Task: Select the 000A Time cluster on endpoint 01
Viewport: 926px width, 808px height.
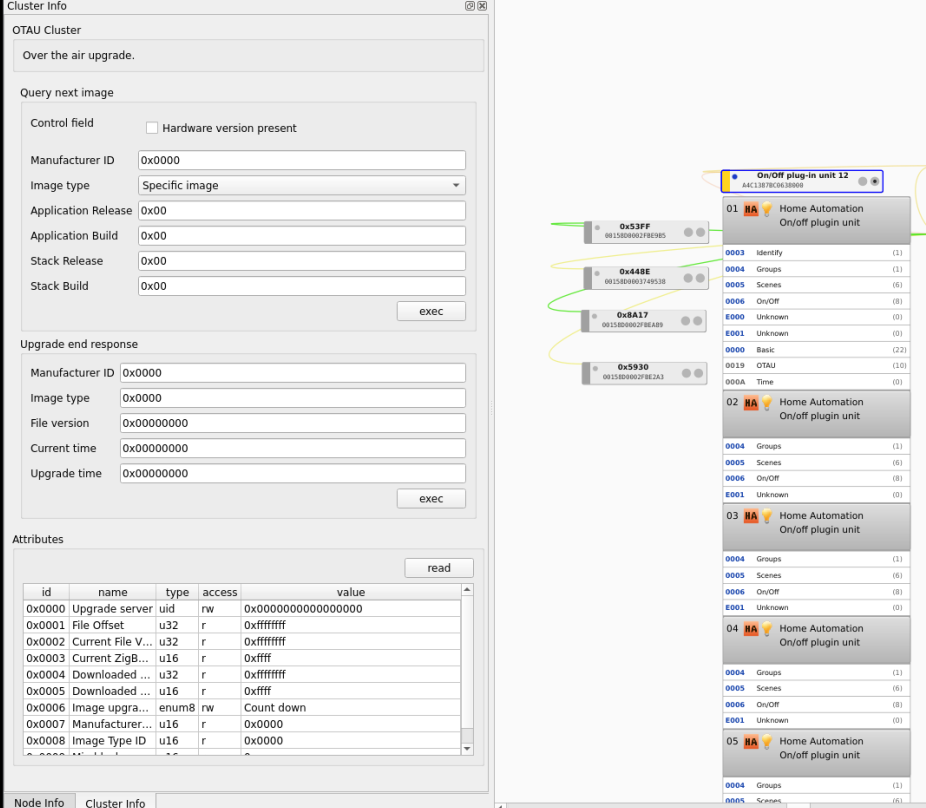Action: [x=816, y=382]
